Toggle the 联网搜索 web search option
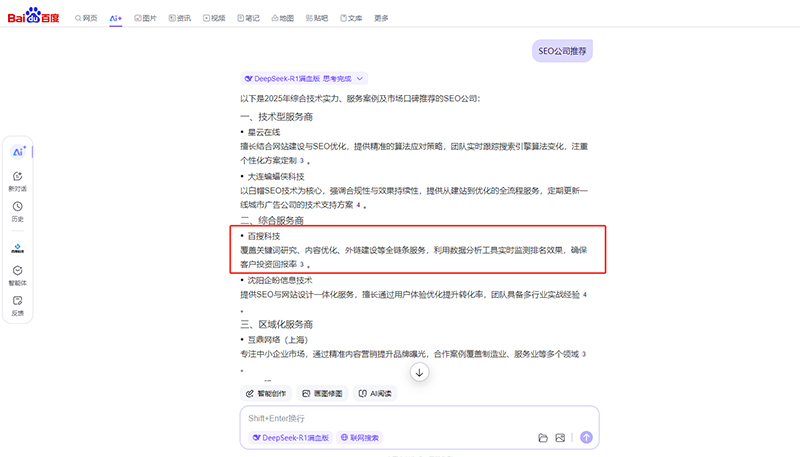This screenshot has height=457, width=800. pyautogui.click(x=360, y=438)
